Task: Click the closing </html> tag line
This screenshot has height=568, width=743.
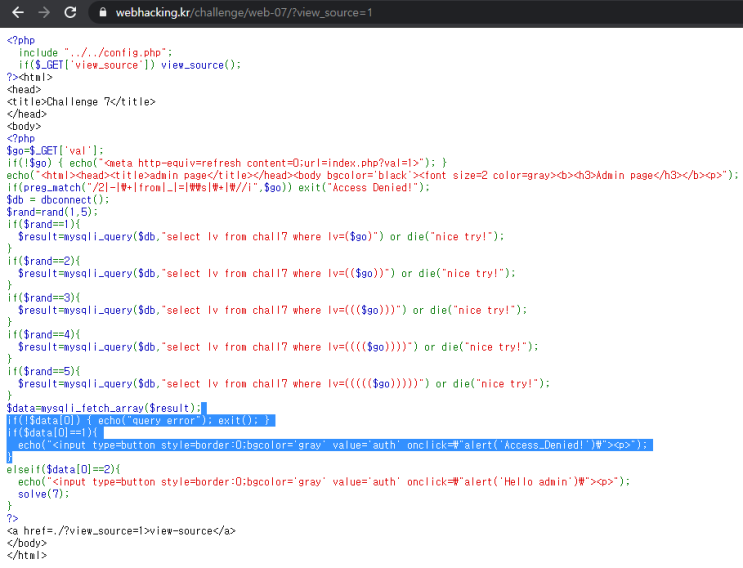Action: (x=27, y=556)
